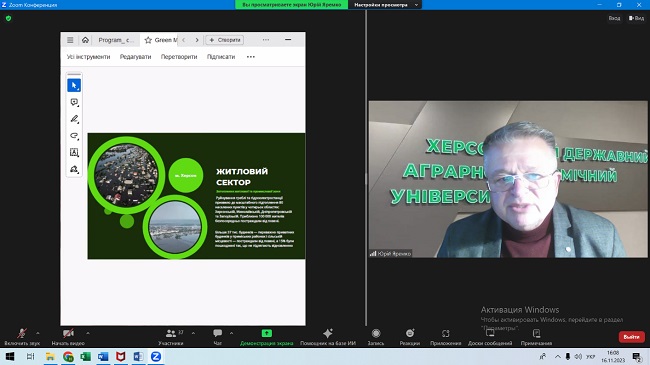
Task: Select Юрій Яремко's video tile
Action: pos(508,179)
